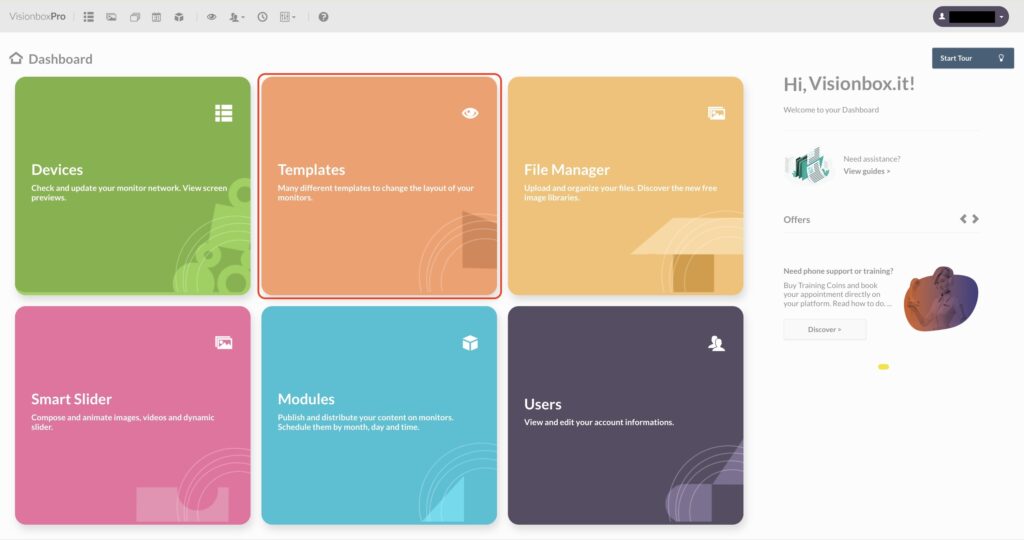Open the file manager image icon in the toolbar
This screenshot has height=540, width=1024.
(112, 17)
